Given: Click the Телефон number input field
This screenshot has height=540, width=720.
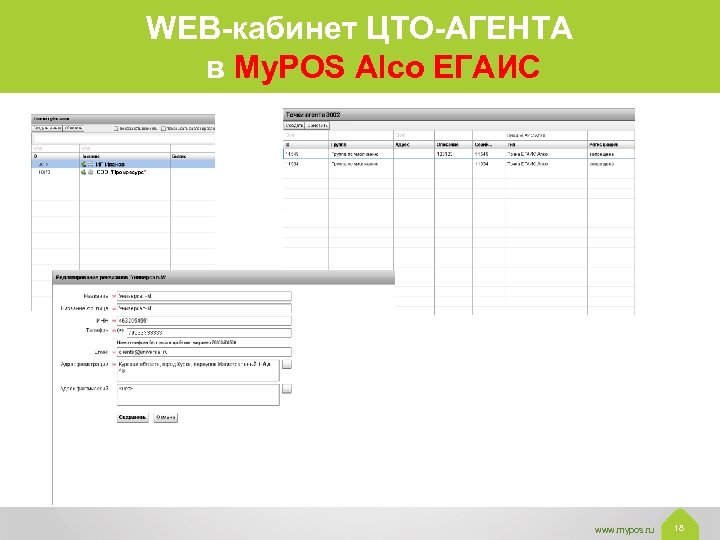Looking at the screenshot, I should point(209,332).
